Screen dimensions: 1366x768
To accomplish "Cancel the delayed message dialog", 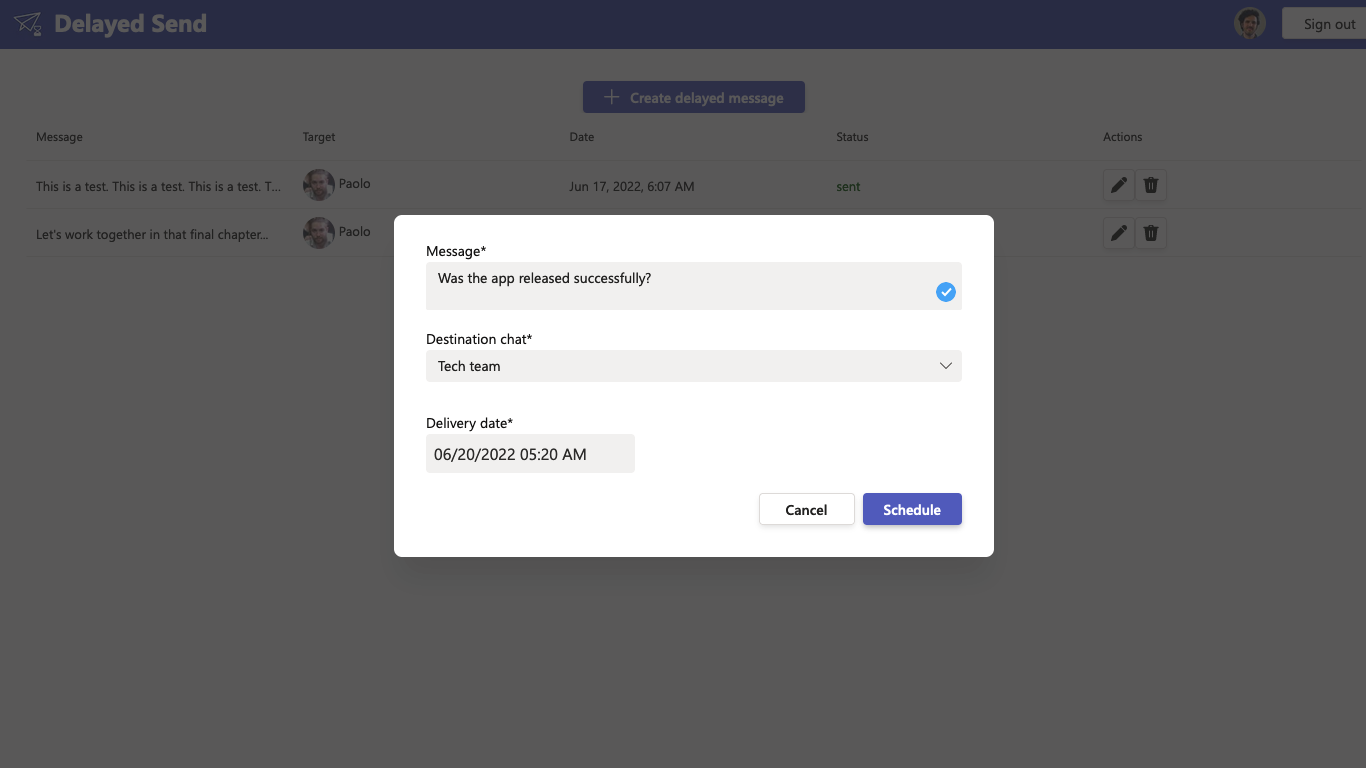I will [x=806, y=509].
